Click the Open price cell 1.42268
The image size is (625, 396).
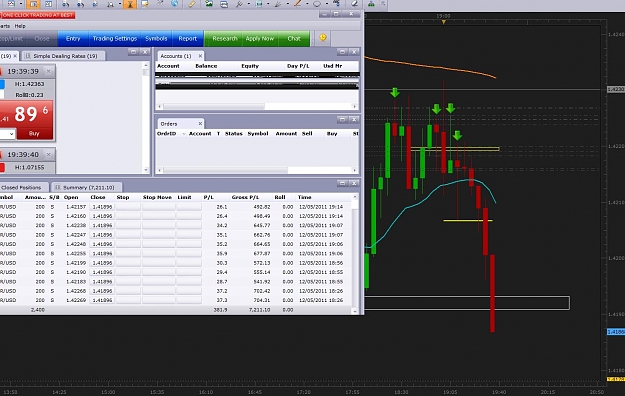tap(76, 291)
